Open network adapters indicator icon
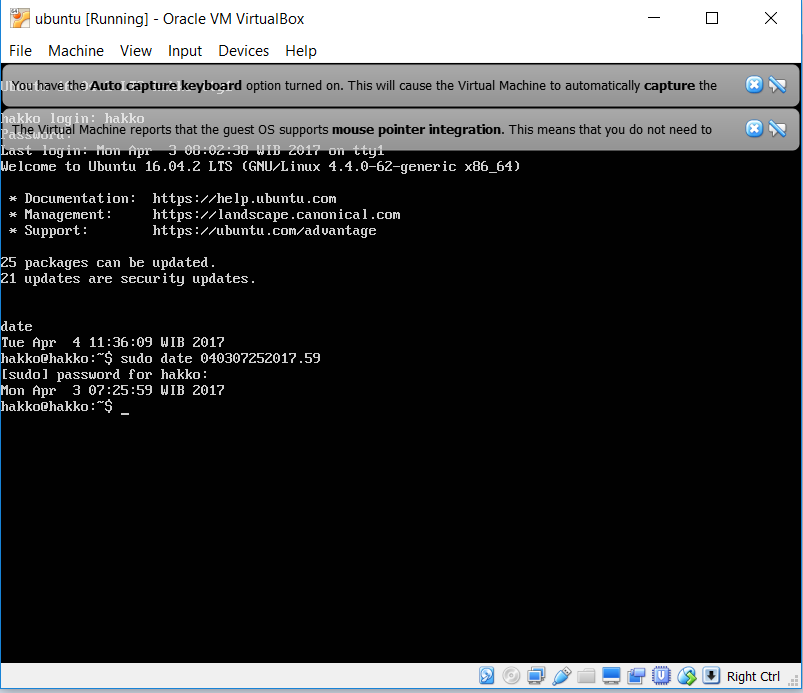 click(x=536, y=676)
